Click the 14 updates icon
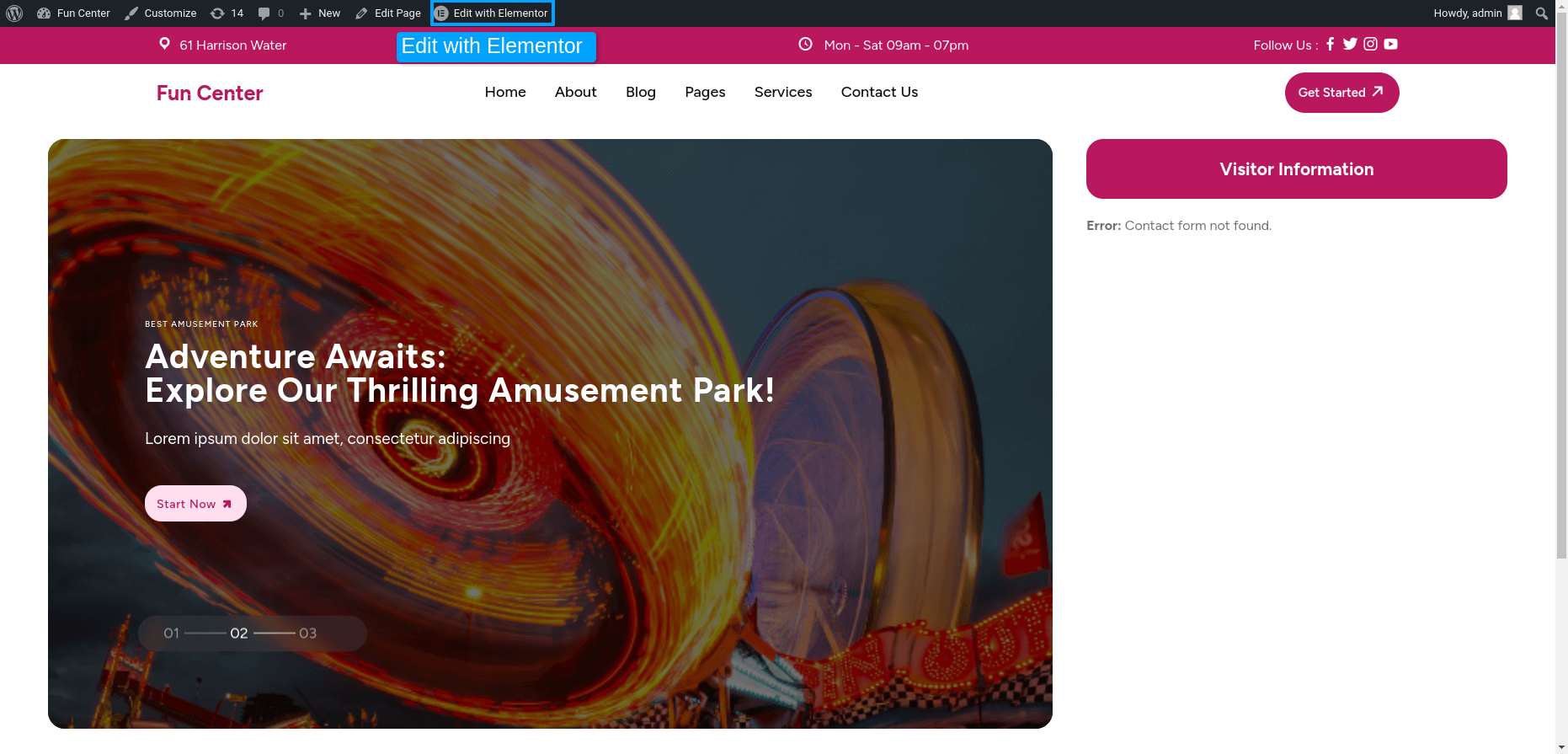Viewport: 1568px width, 754px height. (227, 13)
